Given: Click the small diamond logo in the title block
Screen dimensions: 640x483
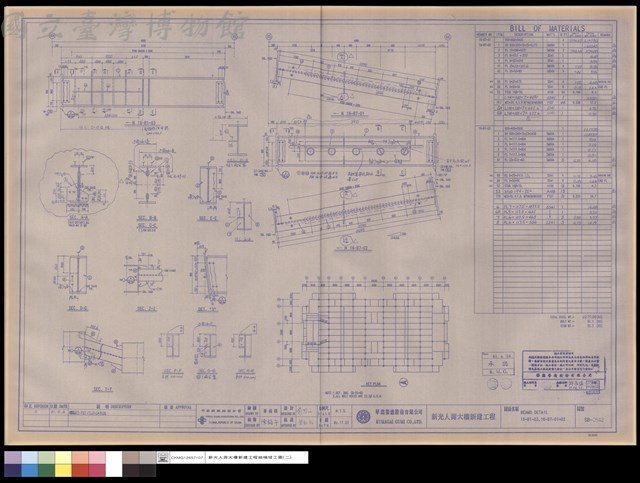Looking at the screenshot, I should (x=202, y=421).
